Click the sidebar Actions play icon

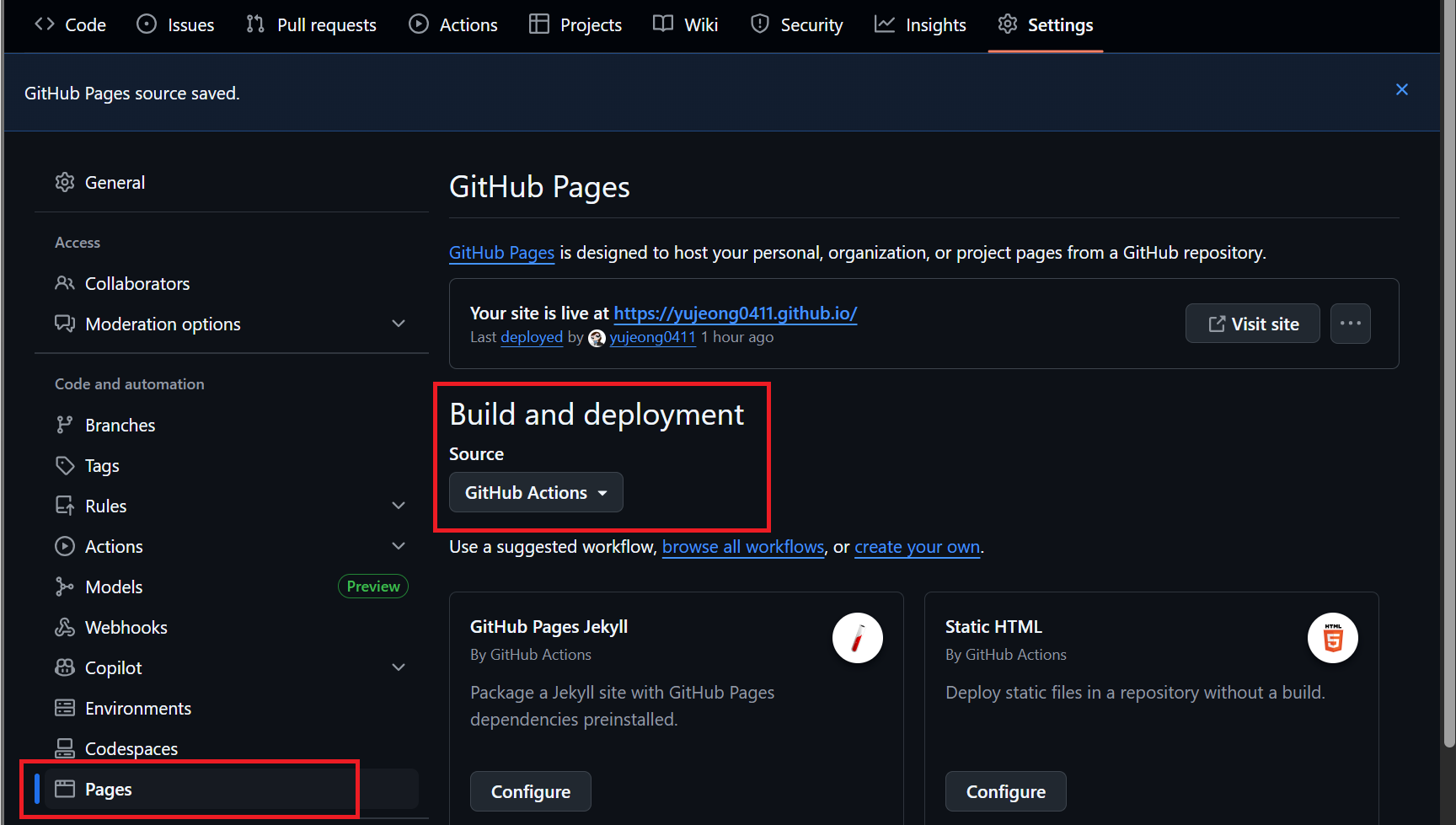coord(65,546)
